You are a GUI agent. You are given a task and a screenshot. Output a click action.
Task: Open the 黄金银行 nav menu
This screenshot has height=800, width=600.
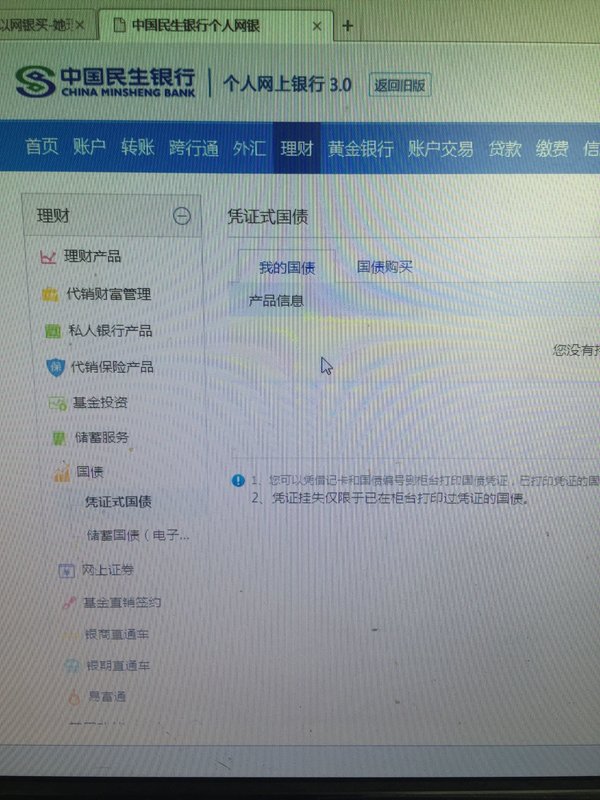(361, 148)
